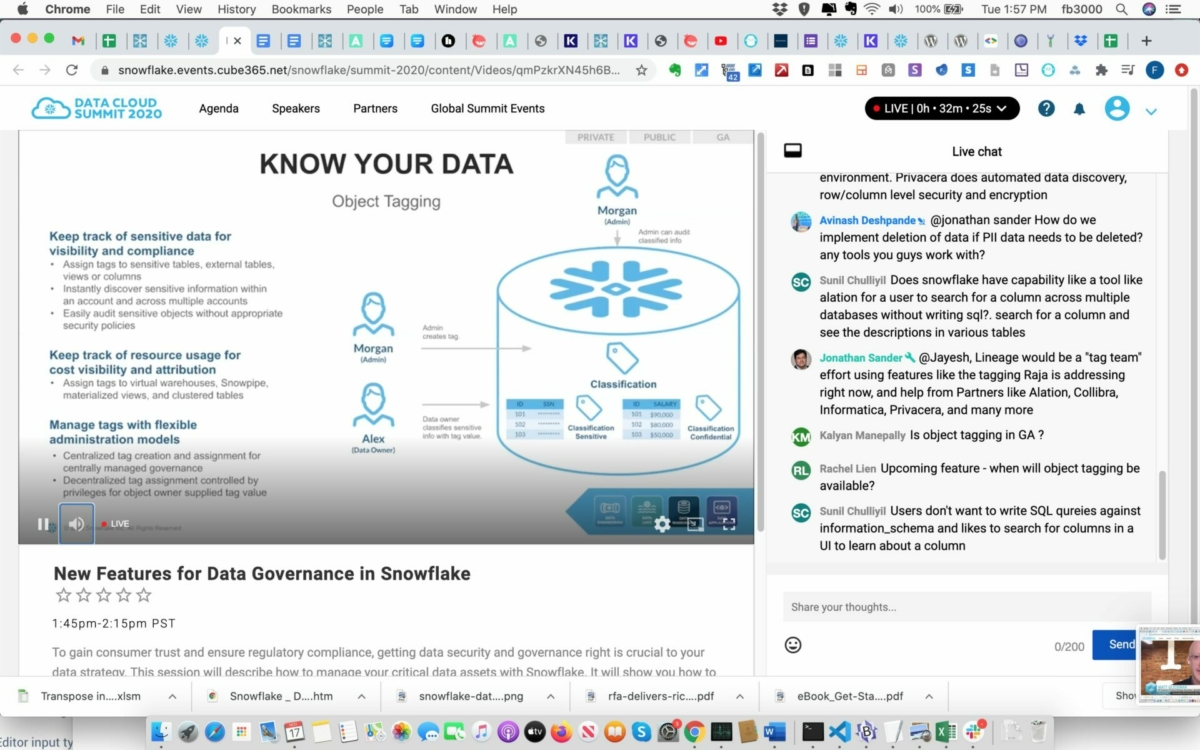Expand the profile account dropdown chevron
Image resolution: width=1200 pixels, height=750 pixels.
coord(1151,111)
